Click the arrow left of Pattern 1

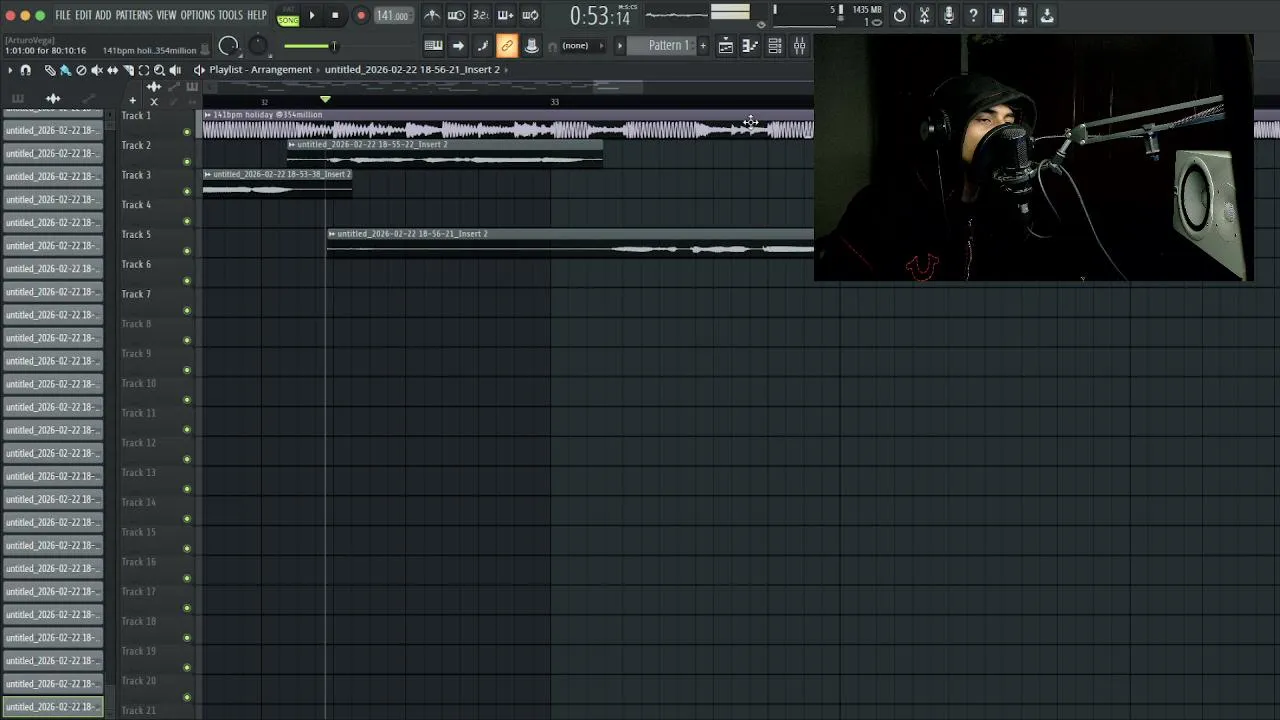(x=619, y=45)
